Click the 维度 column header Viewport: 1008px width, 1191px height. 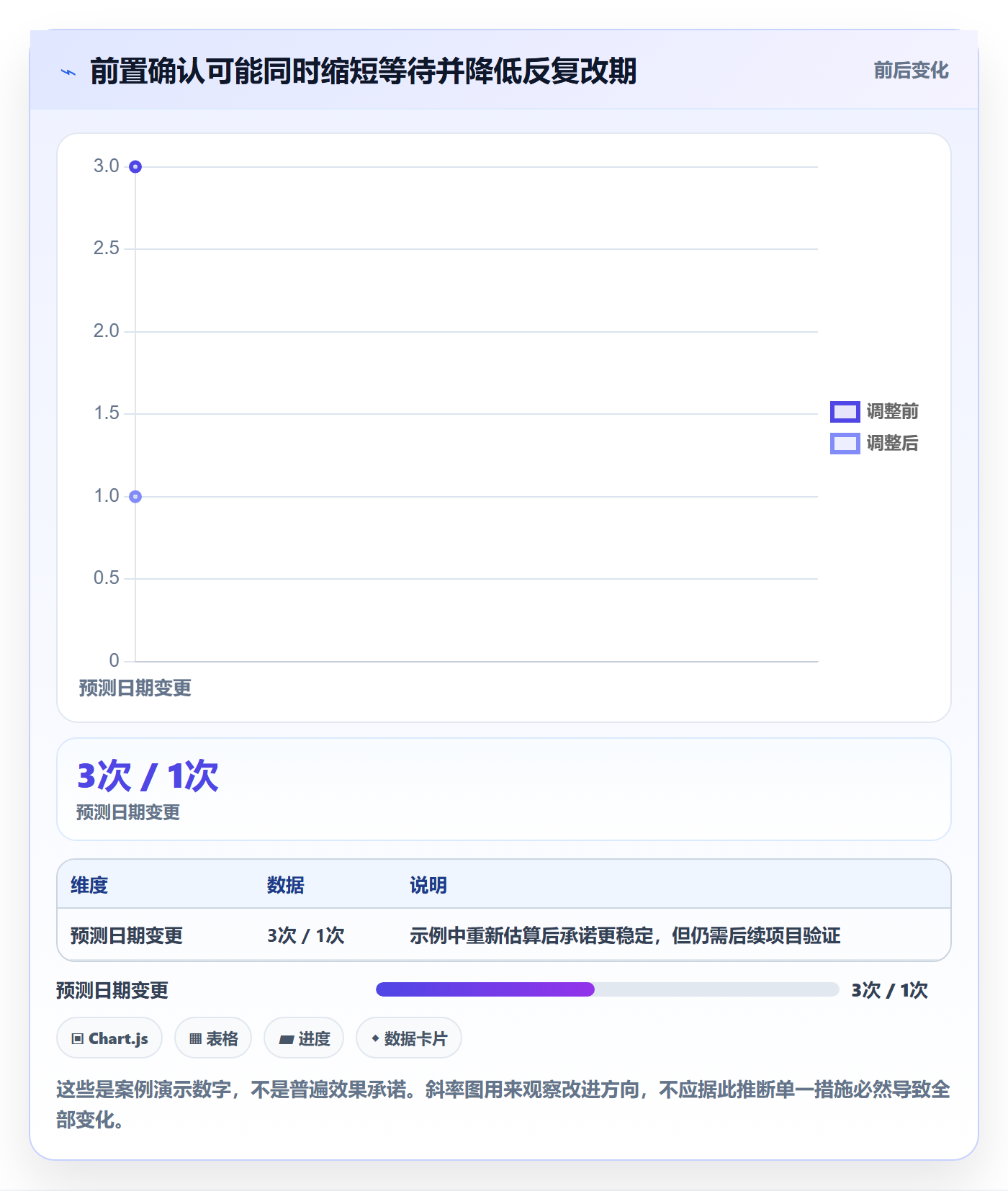pyautogui.click(x=89, y=885)
